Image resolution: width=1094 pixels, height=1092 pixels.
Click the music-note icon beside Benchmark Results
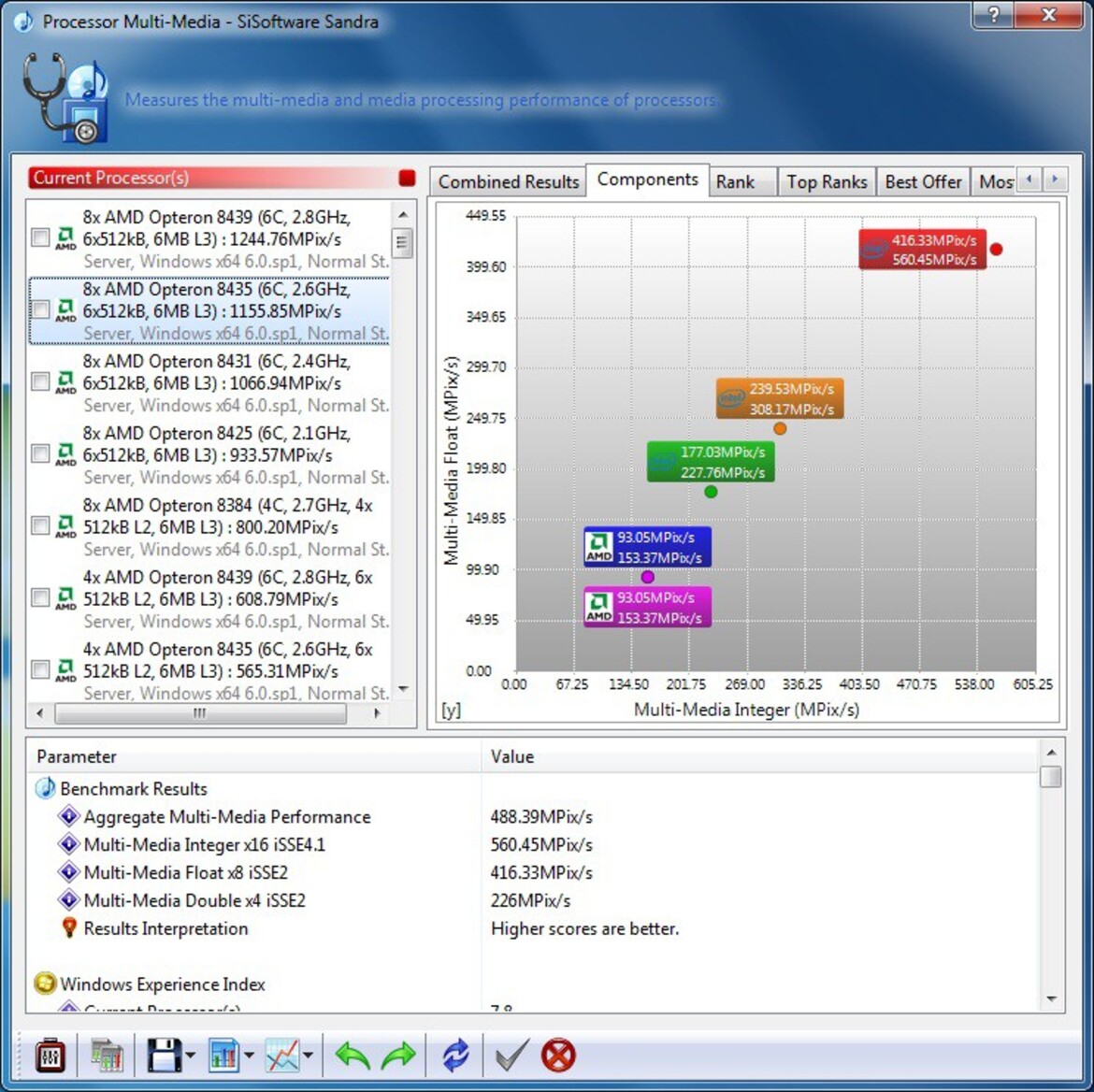pos(45,788)
